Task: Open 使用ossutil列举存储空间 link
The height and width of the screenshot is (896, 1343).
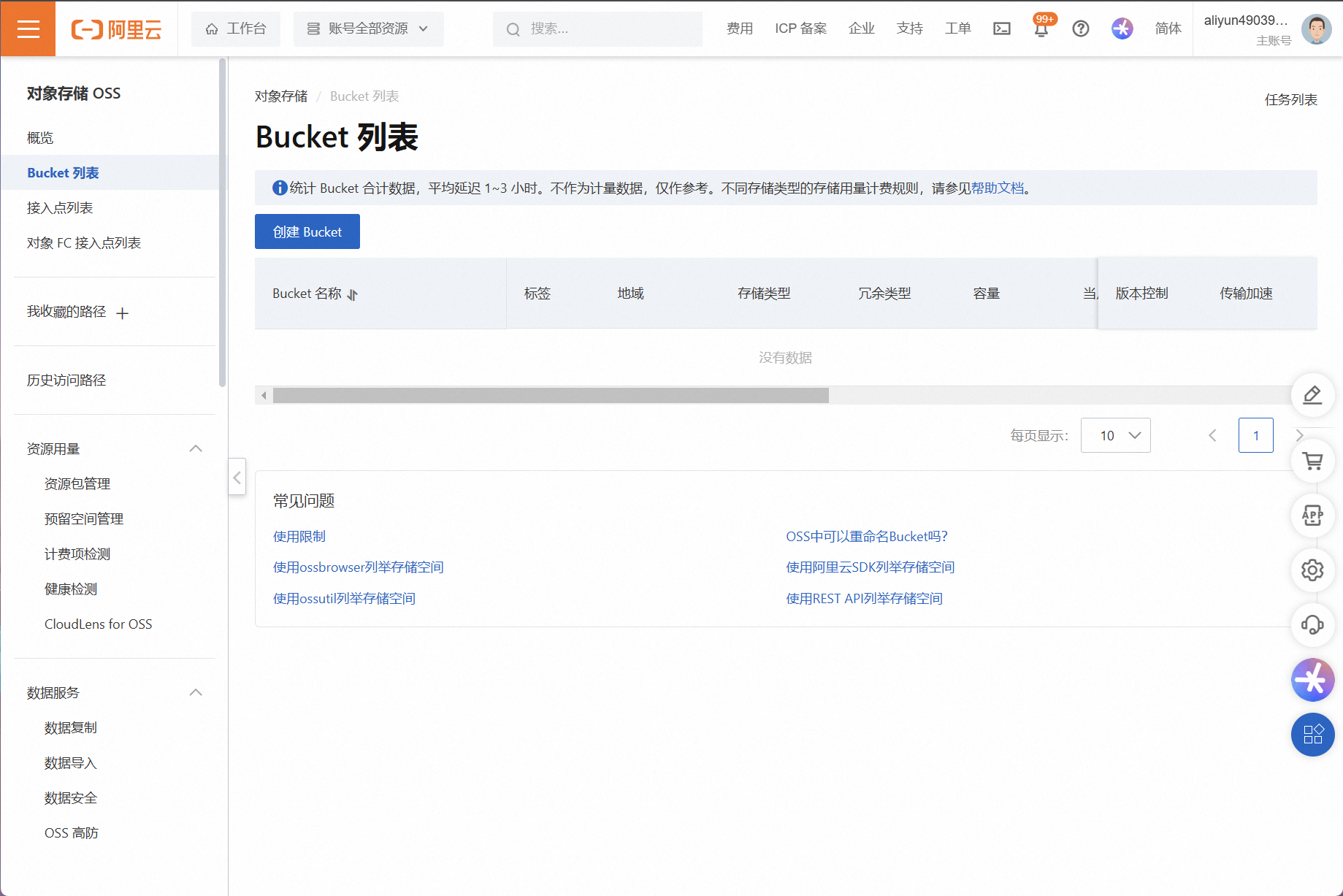Action: point(345,598)
